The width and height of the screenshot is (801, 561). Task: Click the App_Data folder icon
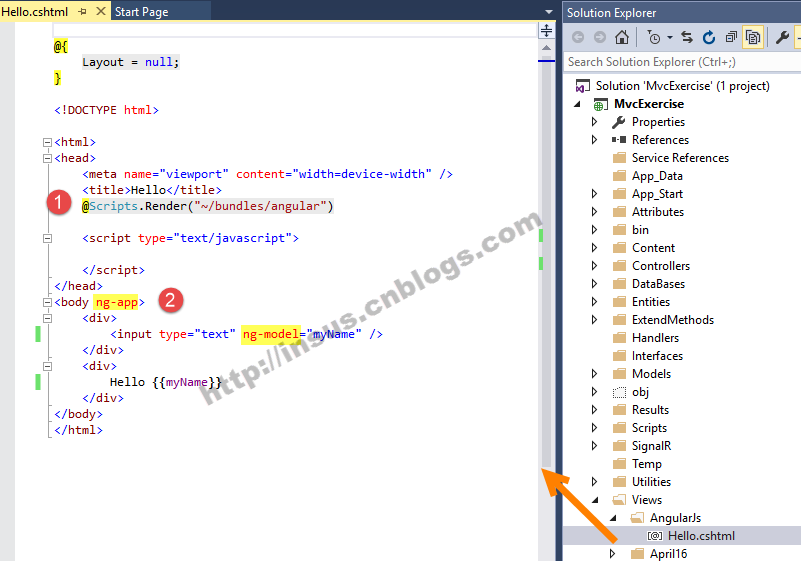(619, 176)
